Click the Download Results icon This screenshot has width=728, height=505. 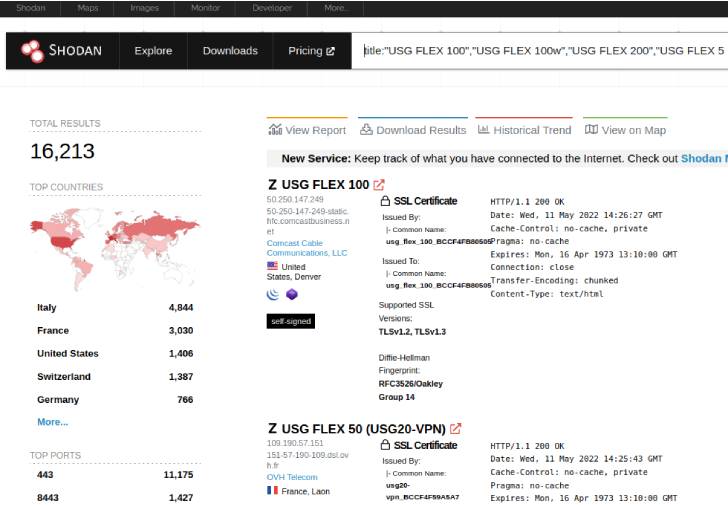(x=366, y=129)
